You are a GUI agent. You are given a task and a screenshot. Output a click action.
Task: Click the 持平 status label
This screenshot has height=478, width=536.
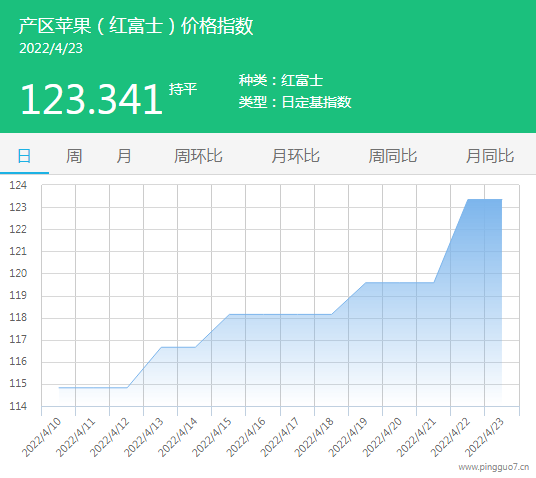[183, 89]
